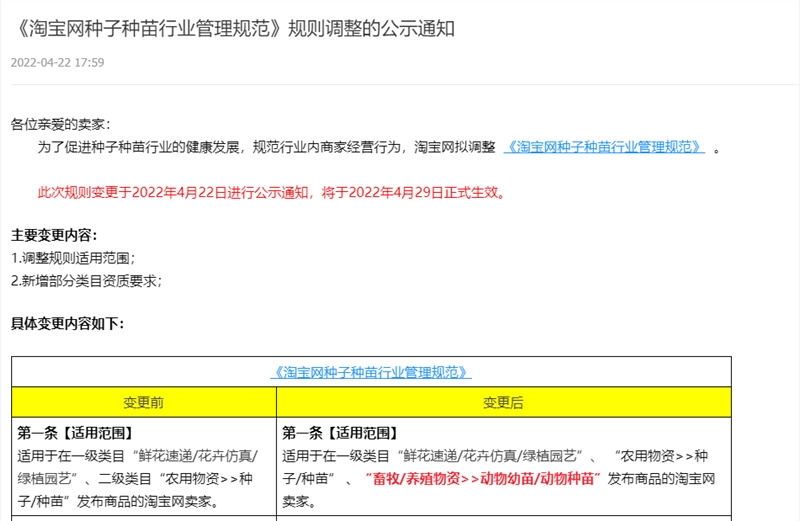Screen dimensions: 800x521
Task: Open the 淘宝网种子种苗行业管理规范 link in the table header
Action: pos(371,372)
